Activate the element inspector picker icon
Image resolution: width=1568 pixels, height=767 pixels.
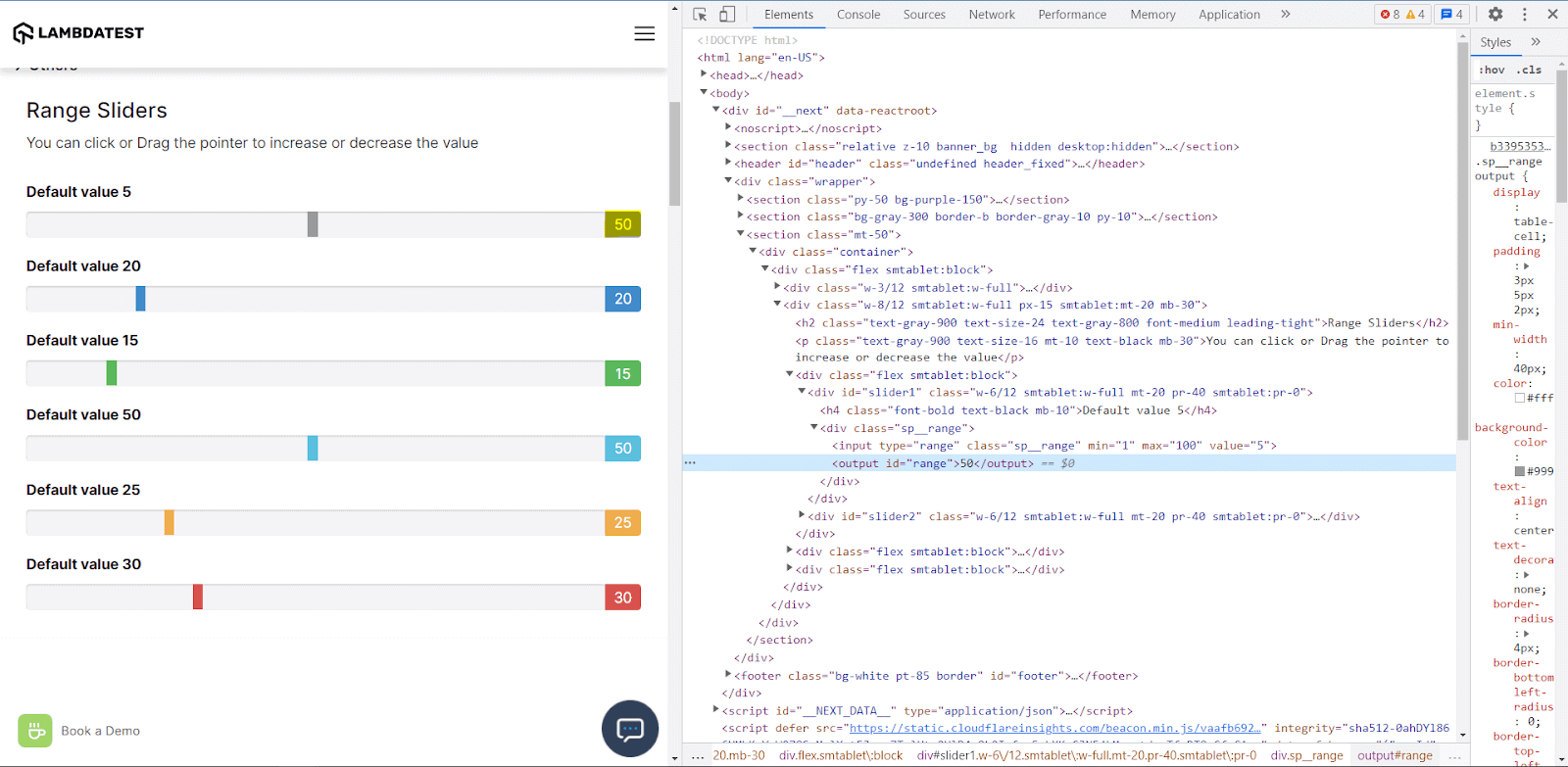[700, 15]
